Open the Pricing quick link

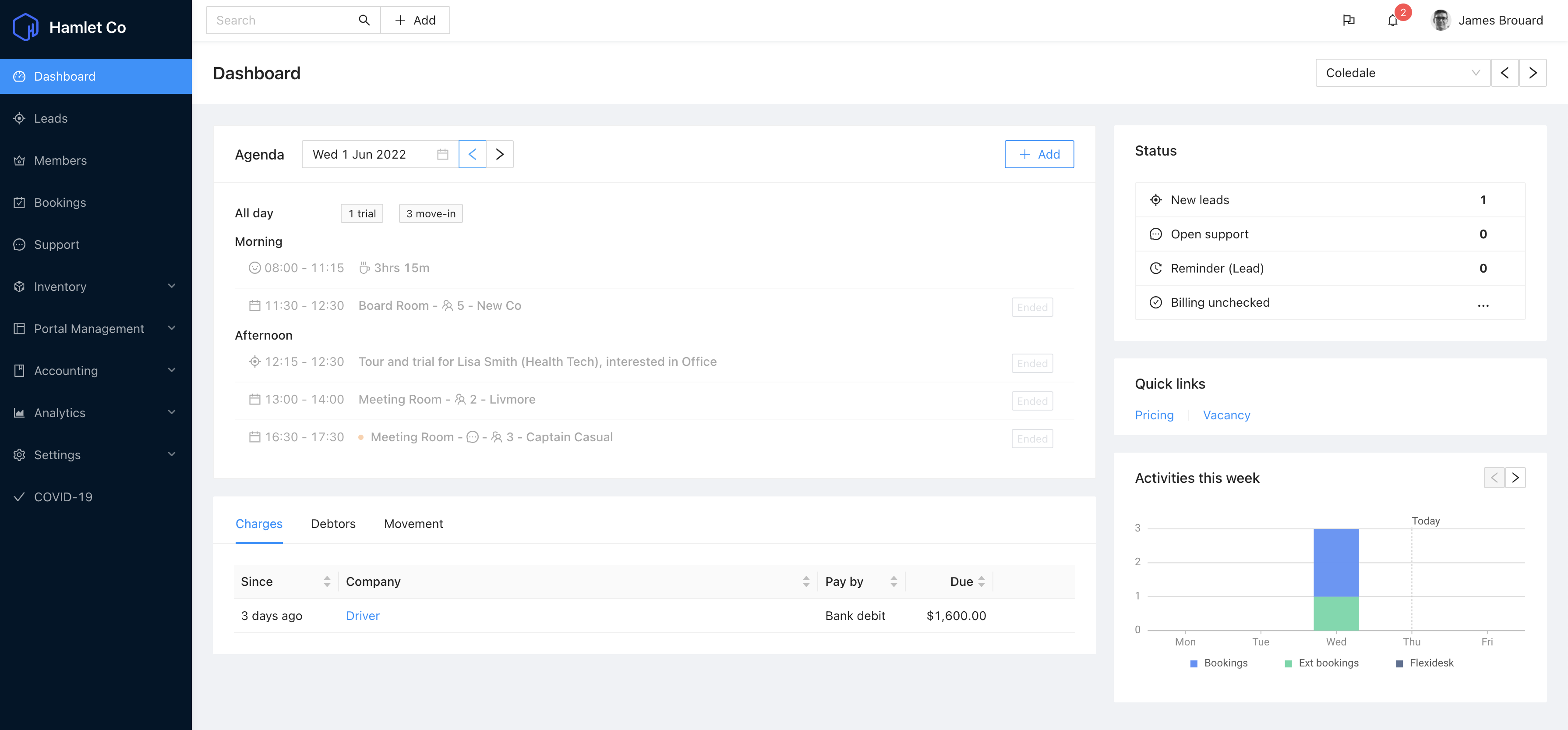point(1154,415)
